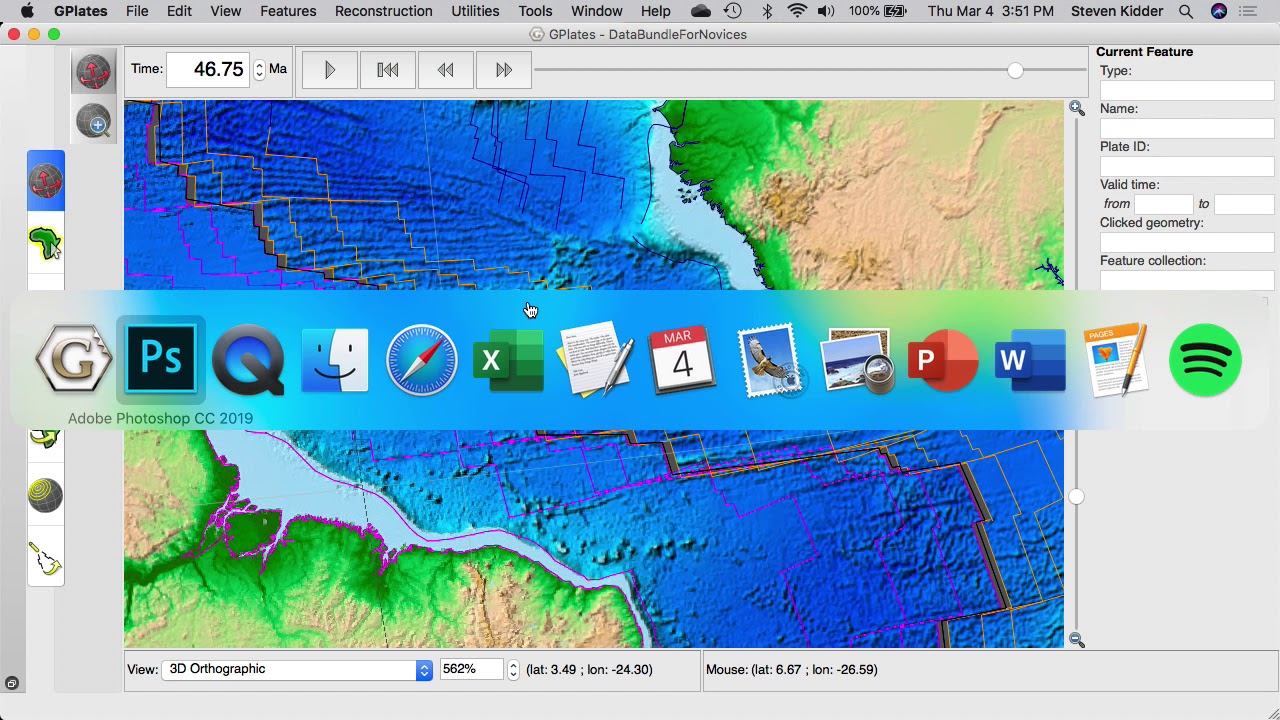Click the Valid time to field
The image size is (1280, 720).
pyautogui.click(x=1244, y=203)
